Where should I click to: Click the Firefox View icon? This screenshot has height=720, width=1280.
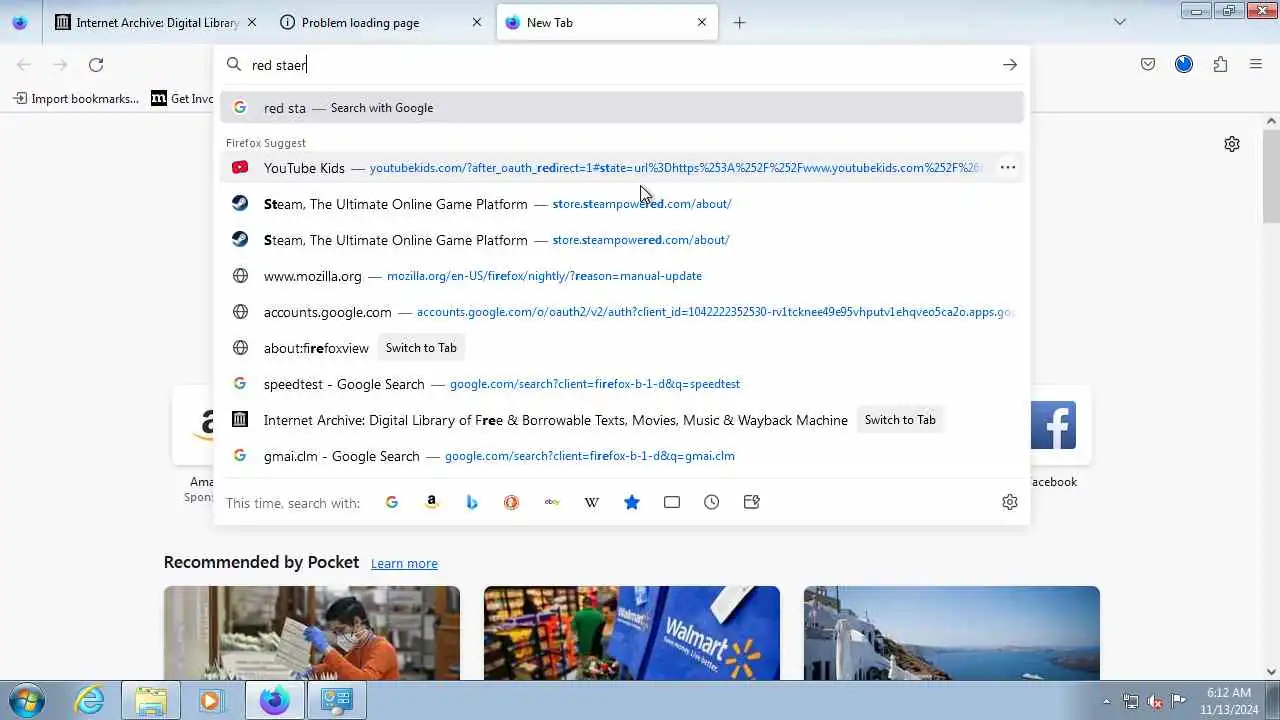pyautogui.click(x=20, y=22)
